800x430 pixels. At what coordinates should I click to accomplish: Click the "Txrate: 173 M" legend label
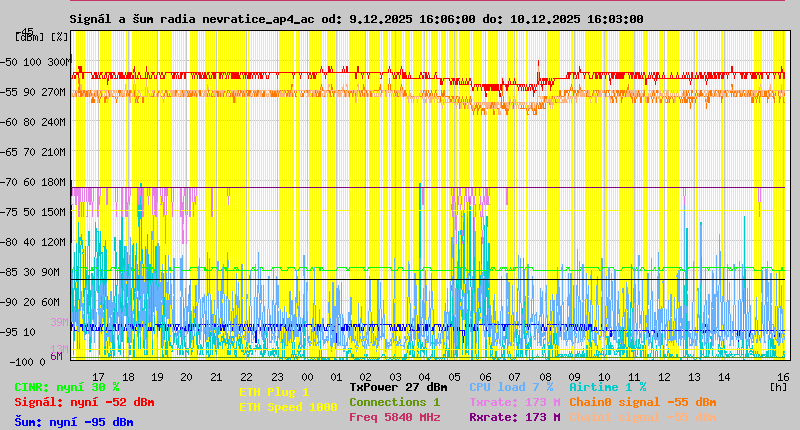pyautogui.click(x=515, y=402)
